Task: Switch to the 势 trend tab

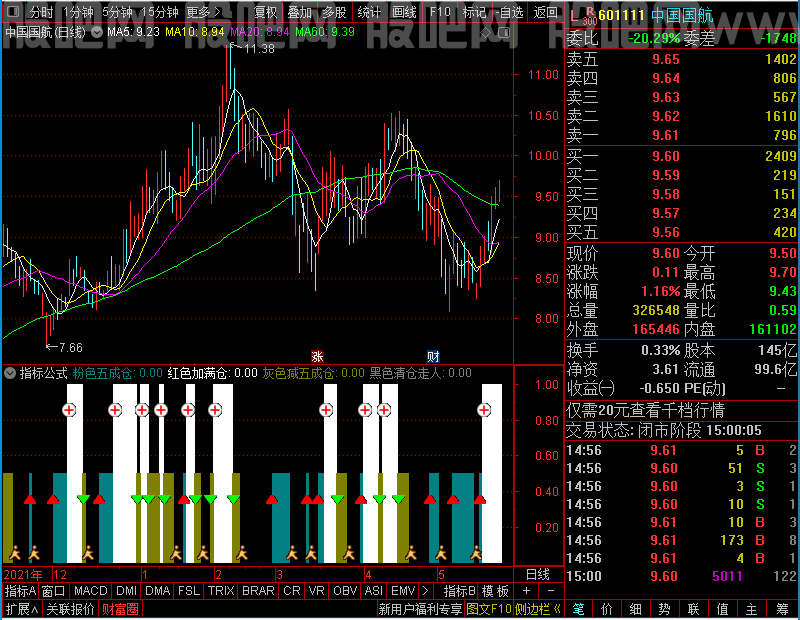Action: tap(664, 609)
